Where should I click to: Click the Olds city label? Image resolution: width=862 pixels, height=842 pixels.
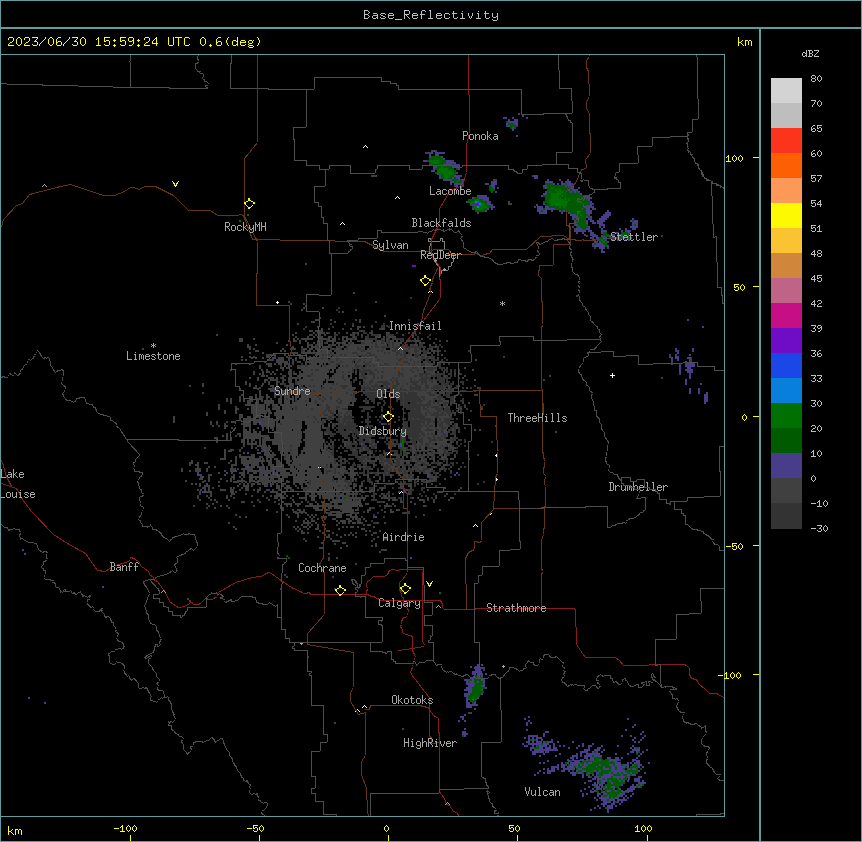pos(388,394)
